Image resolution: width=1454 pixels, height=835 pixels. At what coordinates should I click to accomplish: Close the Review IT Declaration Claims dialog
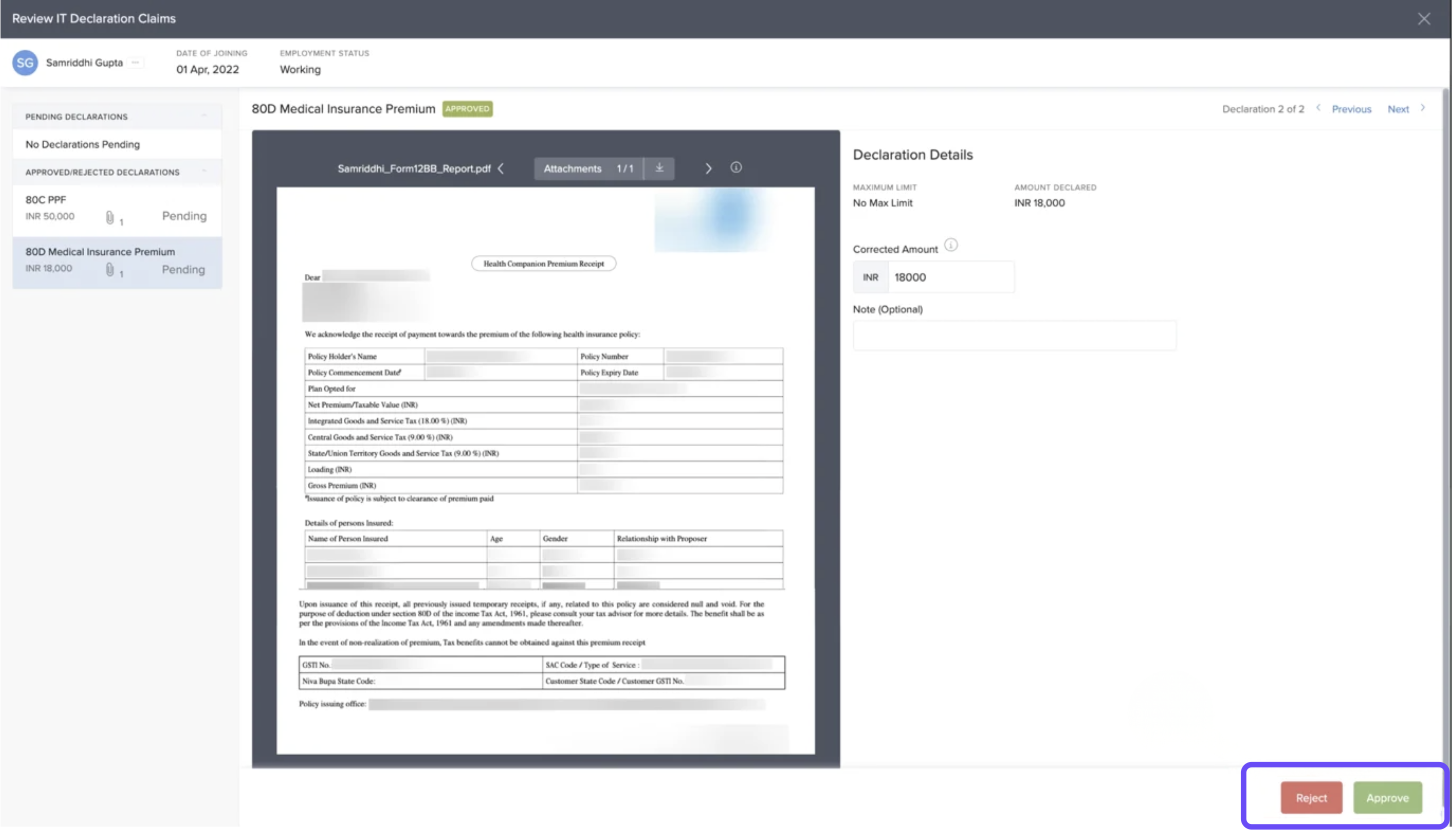click(x=1424, y=19)
